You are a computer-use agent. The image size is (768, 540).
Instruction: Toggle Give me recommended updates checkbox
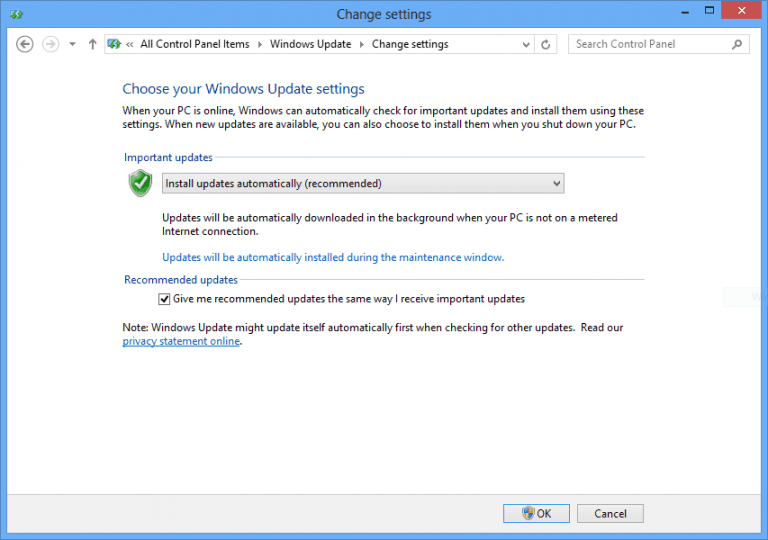pyautogui.click(x=164, y=299)
